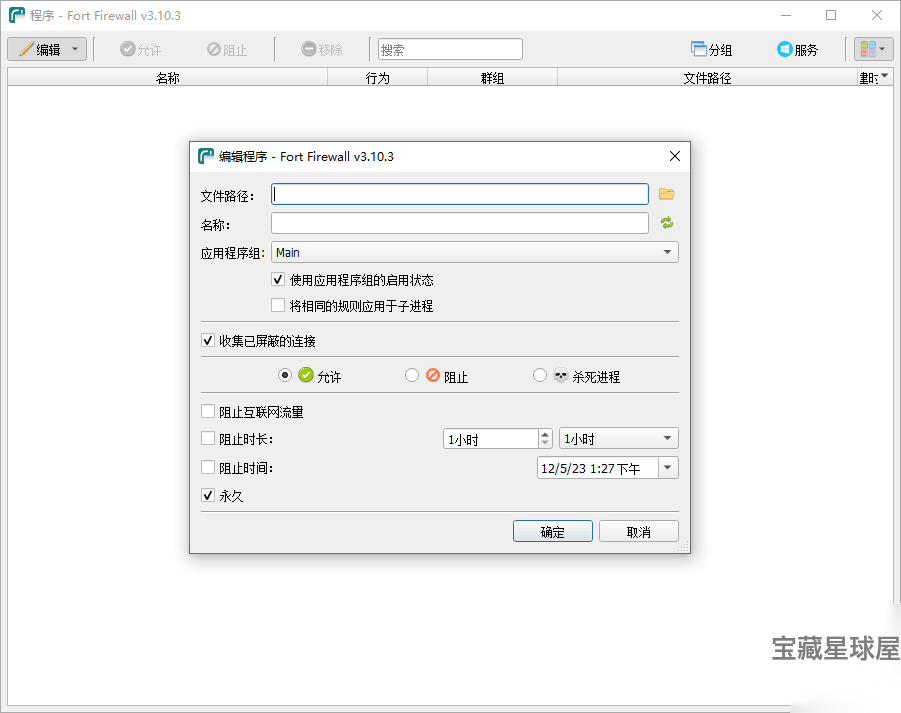Open the colored options dropdown in toolbar

click(x=873, y=49)
